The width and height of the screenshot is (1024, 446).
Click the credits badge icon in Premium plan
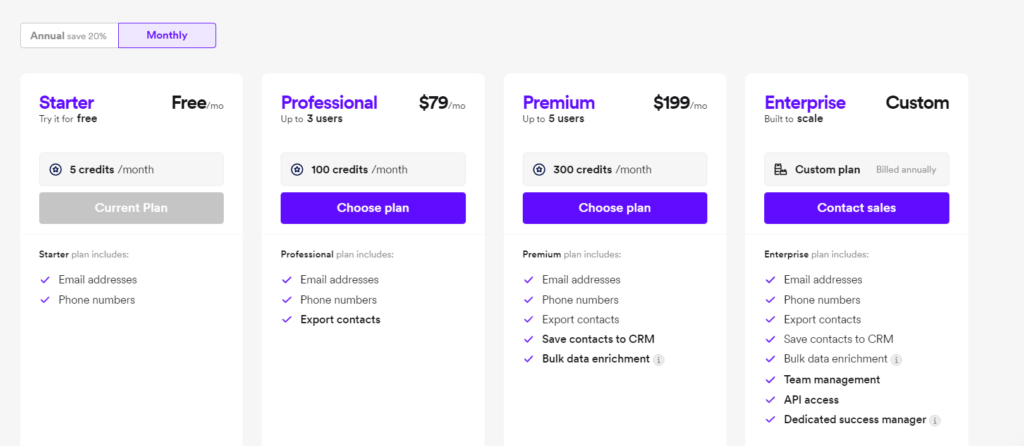coord(539,170)
